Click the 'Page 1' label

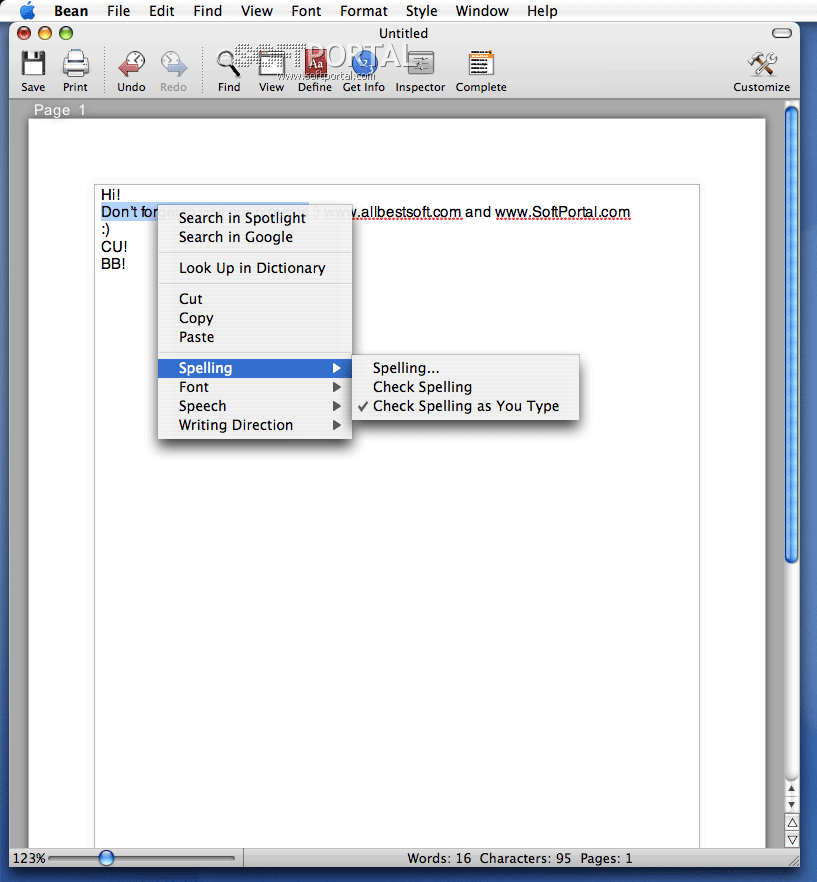click(59, 110)
